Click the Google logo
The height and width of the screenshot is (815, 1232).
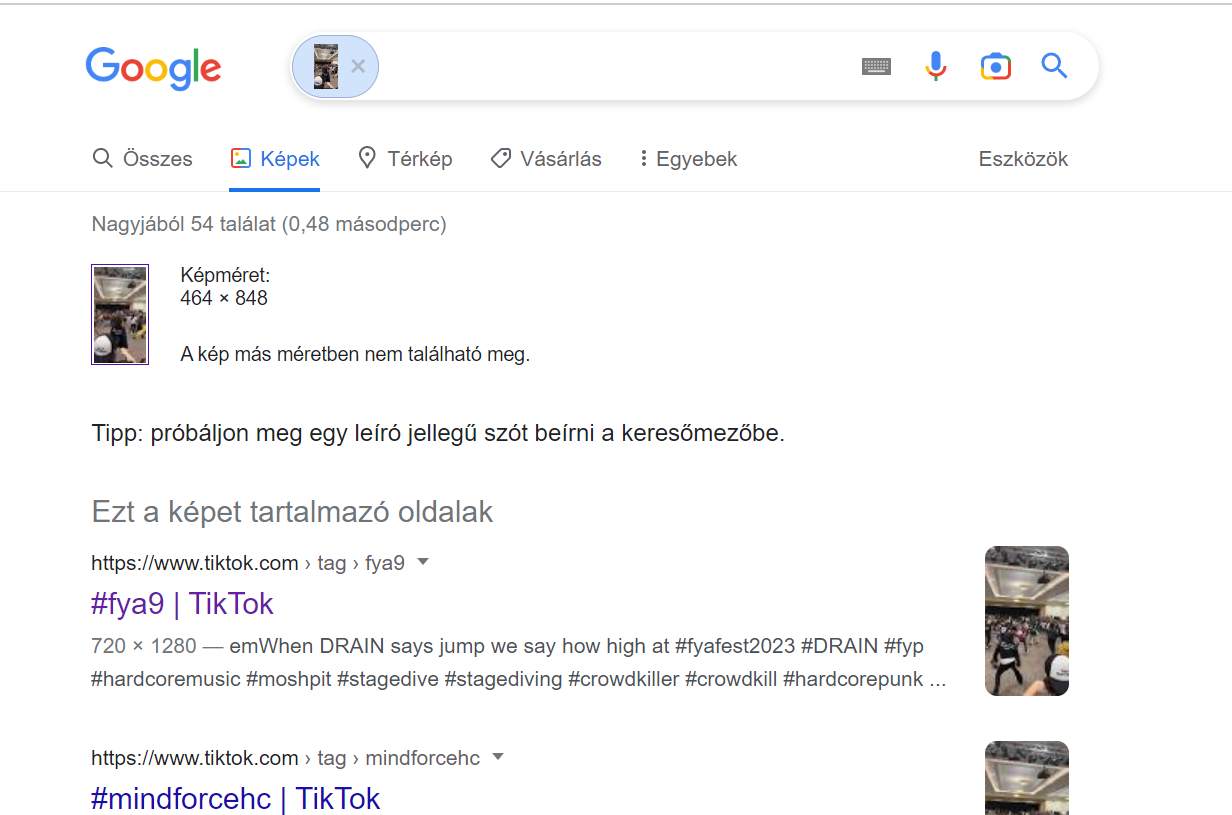[153, 67]
